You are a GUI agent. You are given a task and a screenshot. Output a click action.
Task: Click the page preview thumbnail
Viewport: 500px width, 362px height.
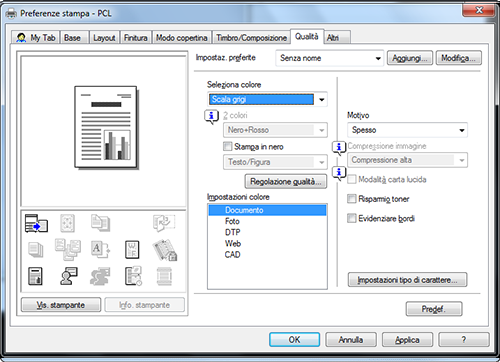pyautogui.click(x=106, y=127)
